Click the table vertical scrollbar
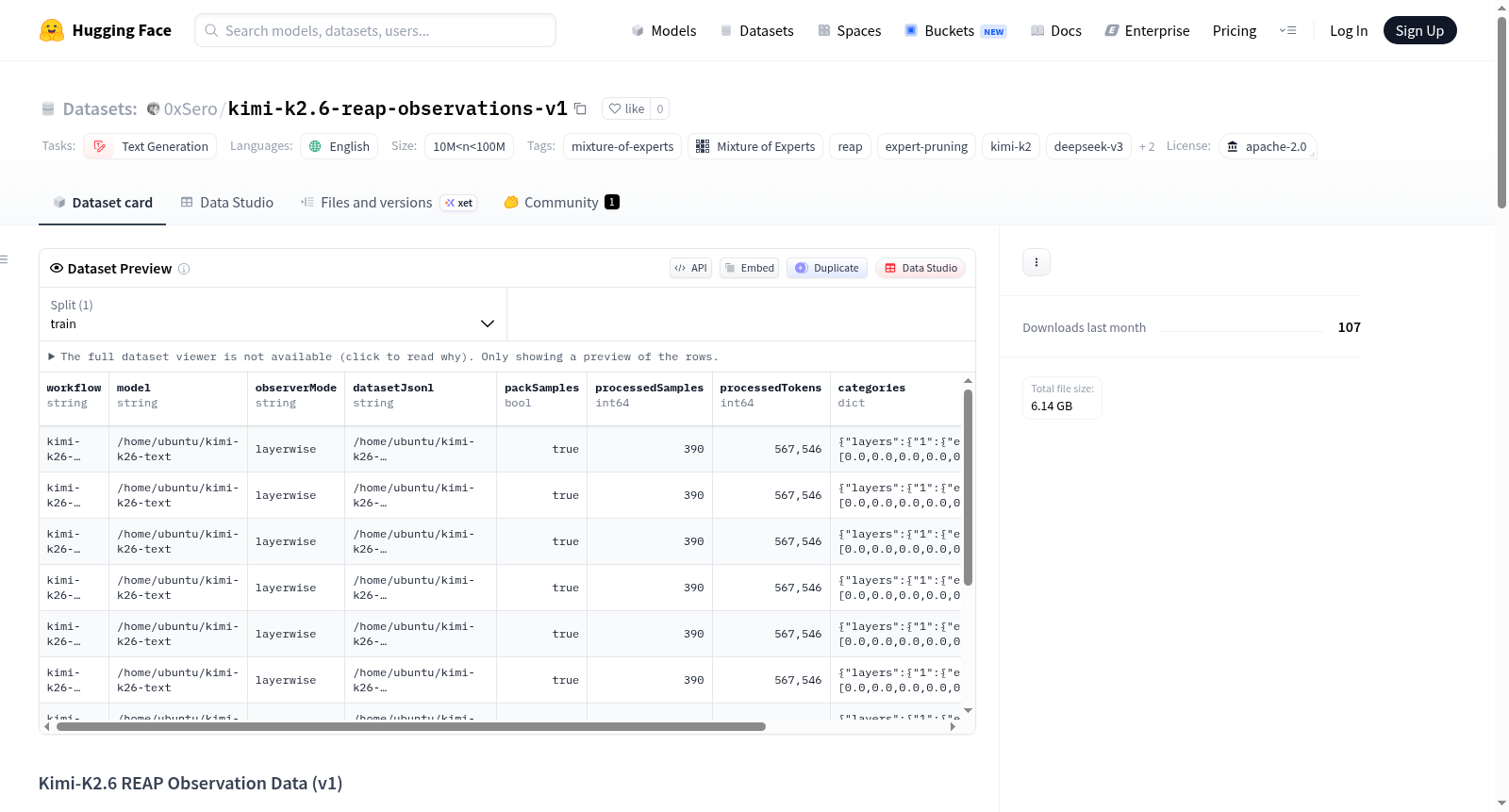Viewport: 1509px width, 812px height. coord(968,487)
